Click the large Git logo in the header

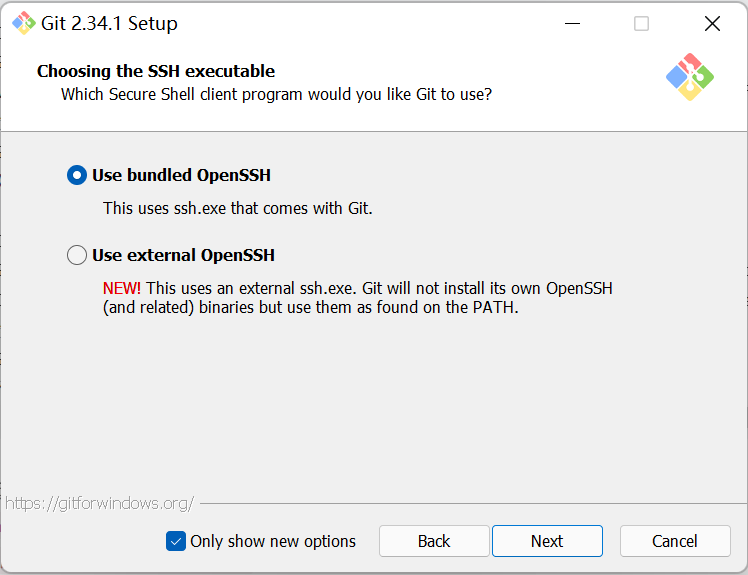690,77
